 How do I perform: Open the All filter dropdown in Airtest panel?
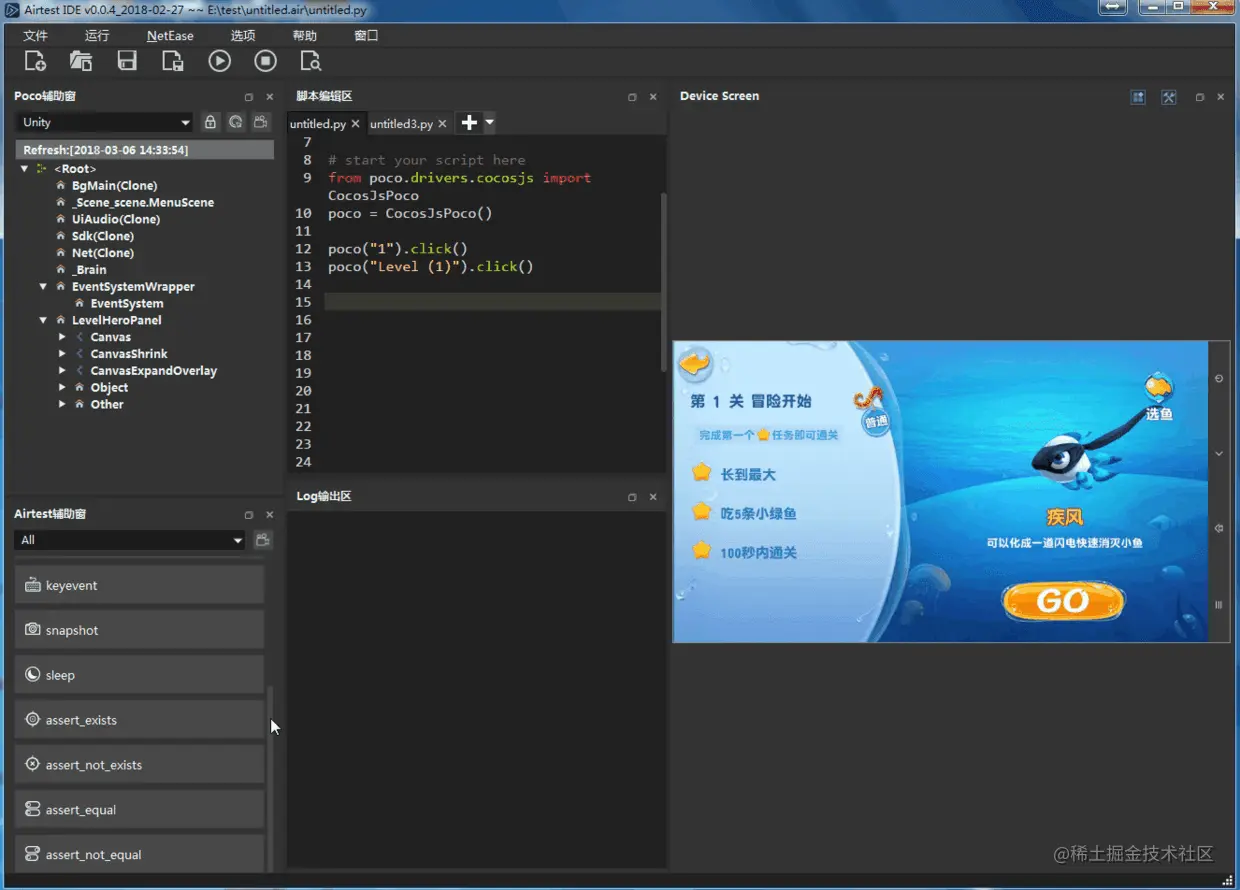[x=130, y=540]
